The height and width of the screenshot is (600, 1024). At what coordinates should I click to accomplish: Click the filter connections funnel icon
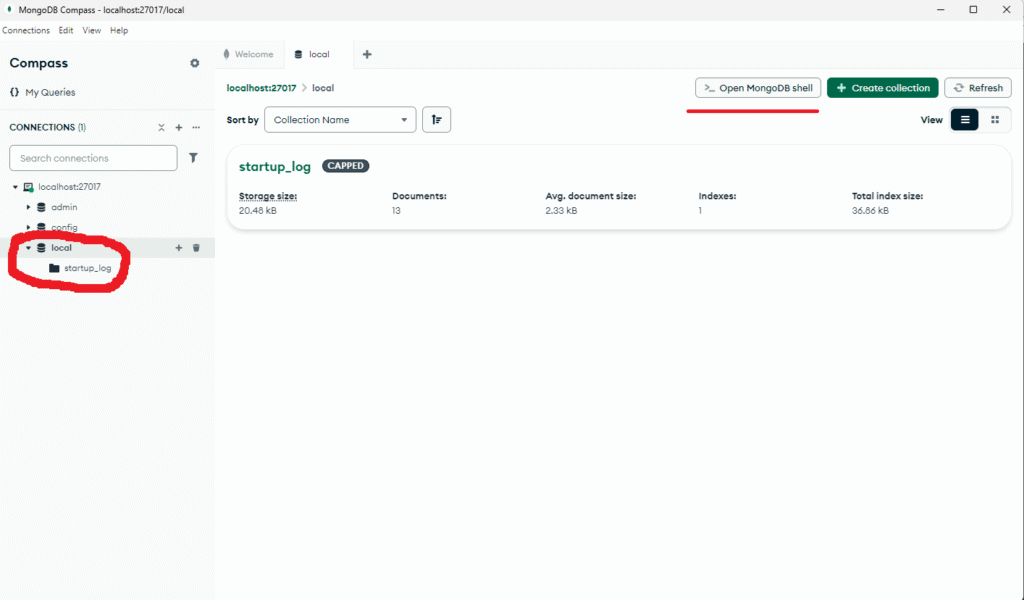[x=193, y=158]
